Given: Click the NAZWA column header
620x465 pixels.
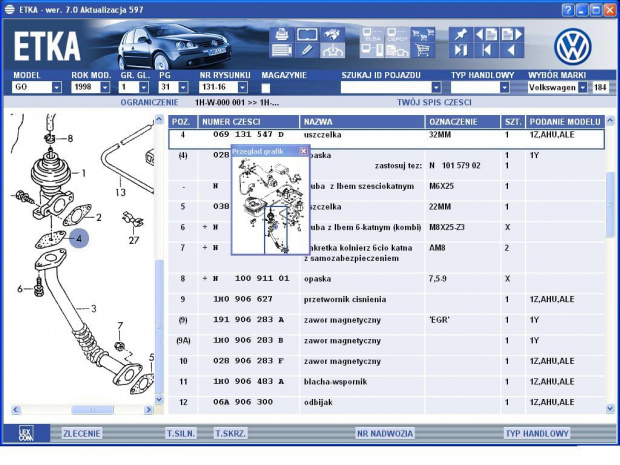Looking at the screenshot, I should [362, 122].
